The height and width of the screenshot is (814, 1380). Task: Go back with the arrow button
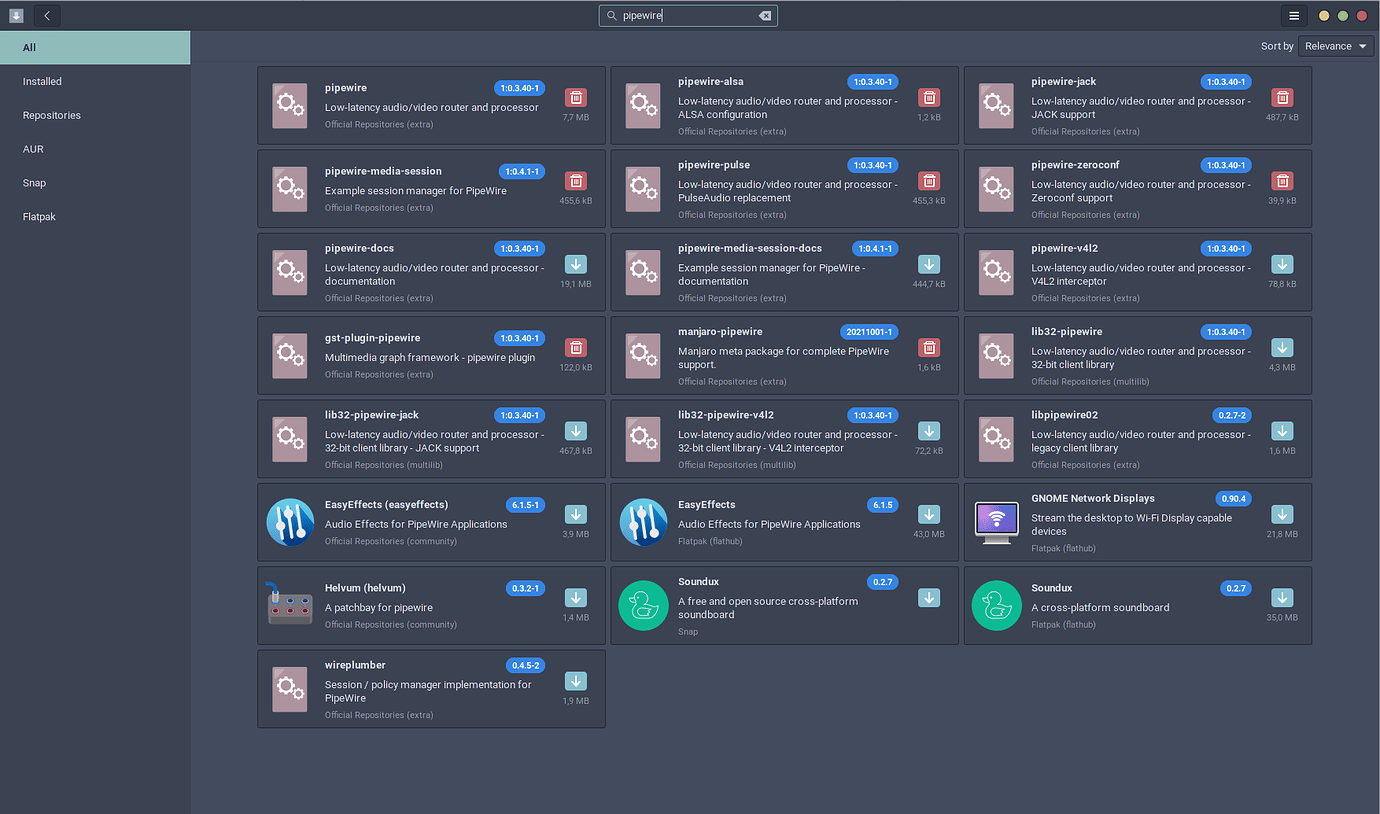pos(47,16)
